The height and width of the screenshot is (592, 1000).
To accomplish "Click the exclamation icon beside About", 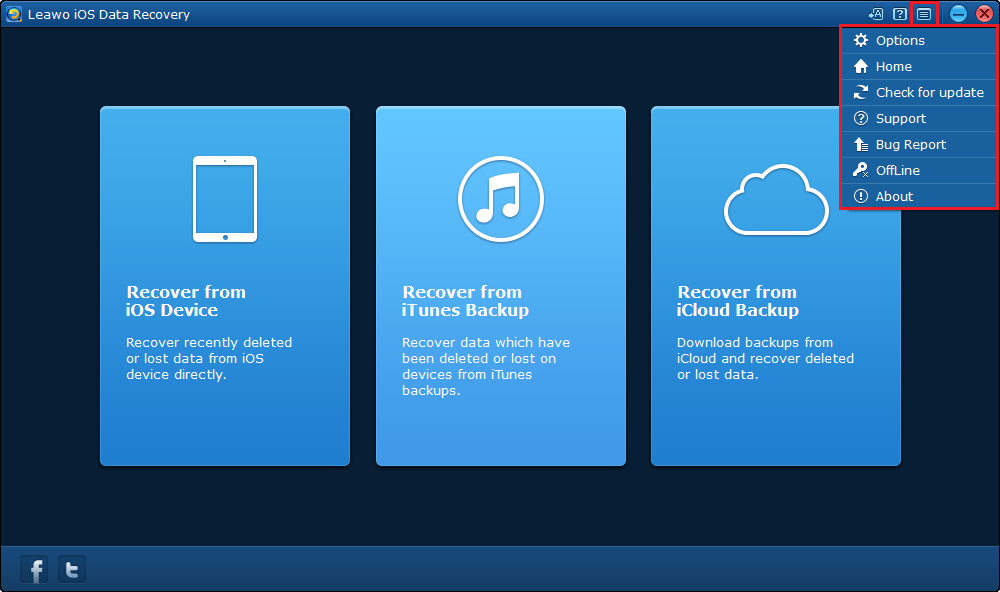I will pyautogui.click(x=861, y=196).
